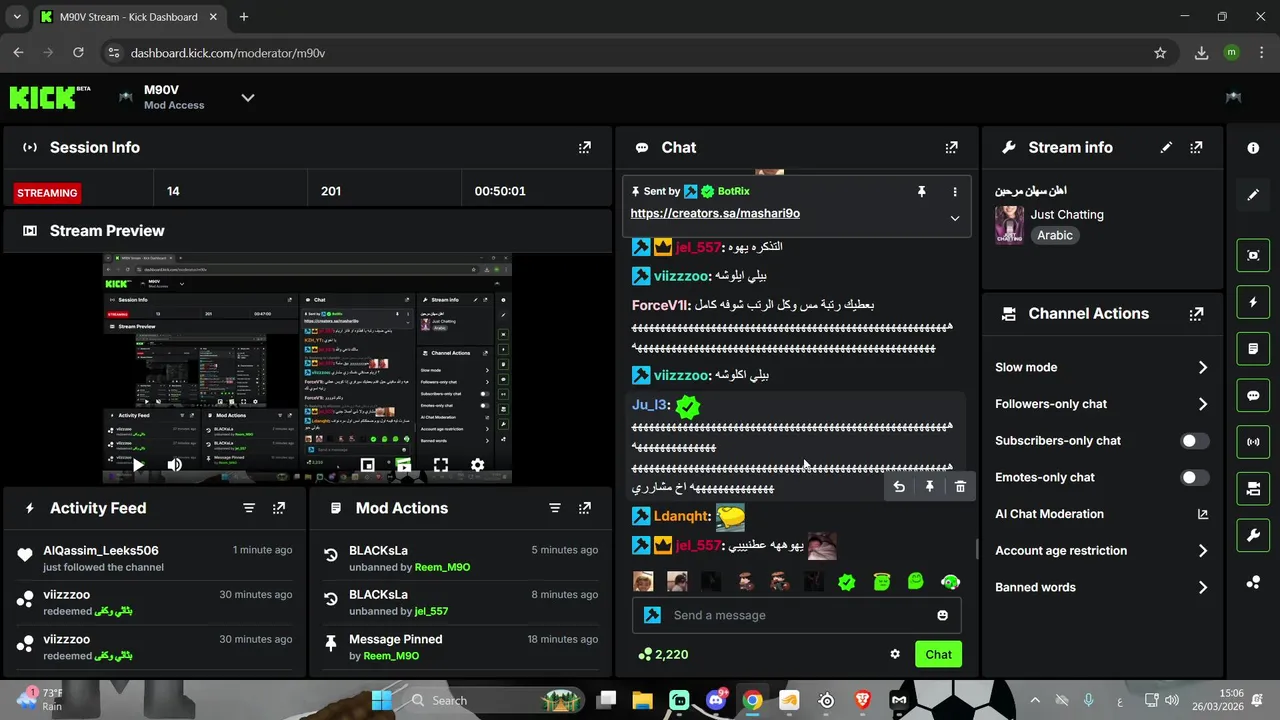This screenshot has height=720, width=1280.
Task: Click the Just Chatting category thumbnail
Action: [1009, 225]
